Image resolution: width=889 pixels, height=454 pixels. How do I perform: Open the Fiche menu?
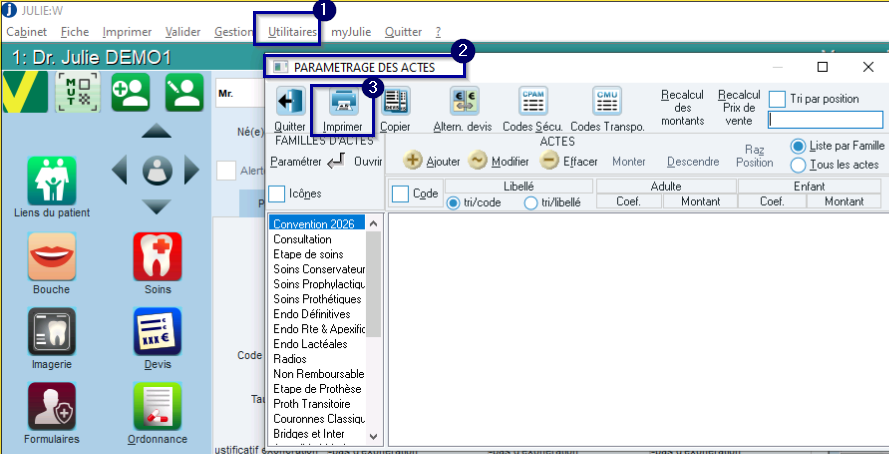coord(75,32)
